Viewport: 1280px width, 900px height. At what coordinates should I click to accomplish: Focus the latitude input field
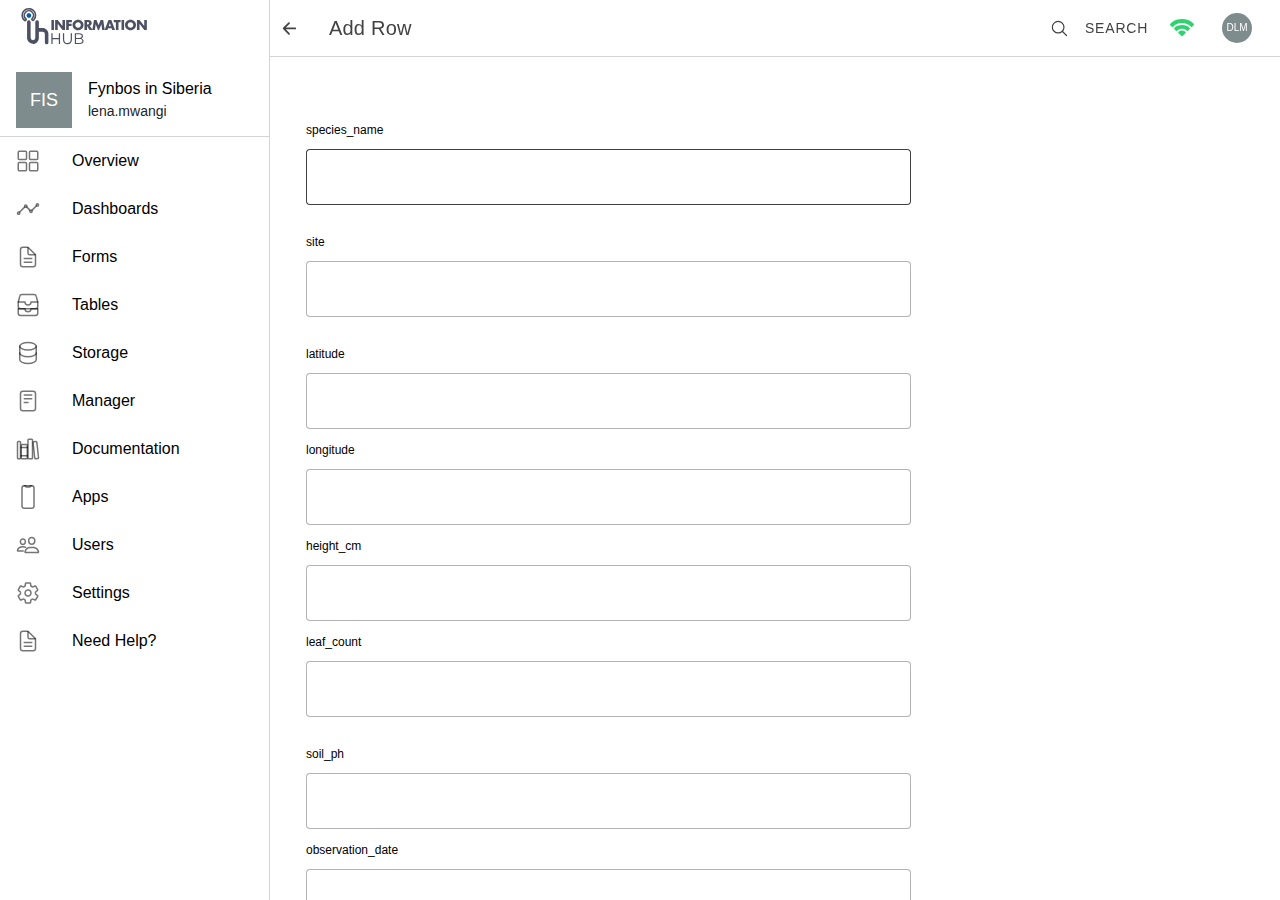pyautogui.click(x=608, y=401)
